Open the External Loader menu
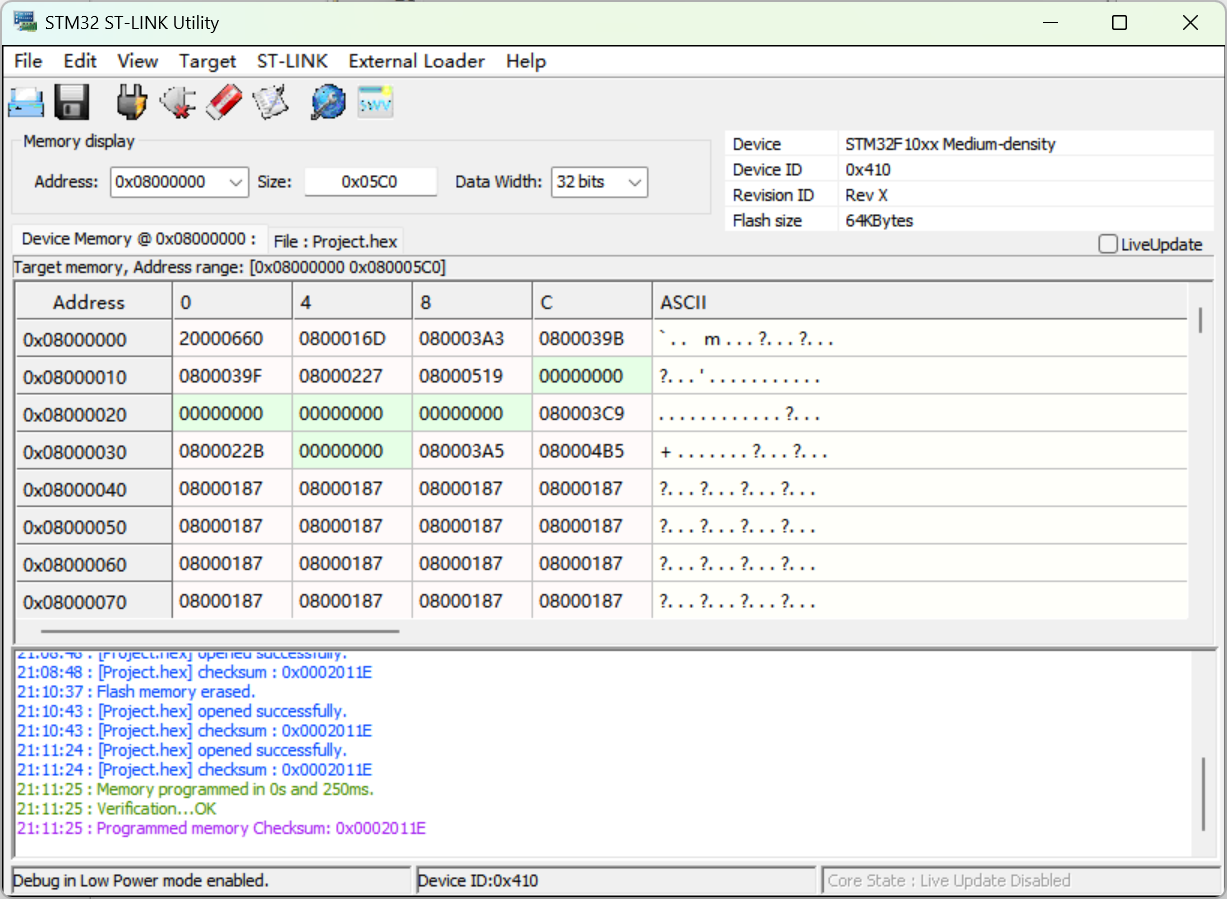The height and width of the screenshot is (899, 1227). [x=416, y=61]
